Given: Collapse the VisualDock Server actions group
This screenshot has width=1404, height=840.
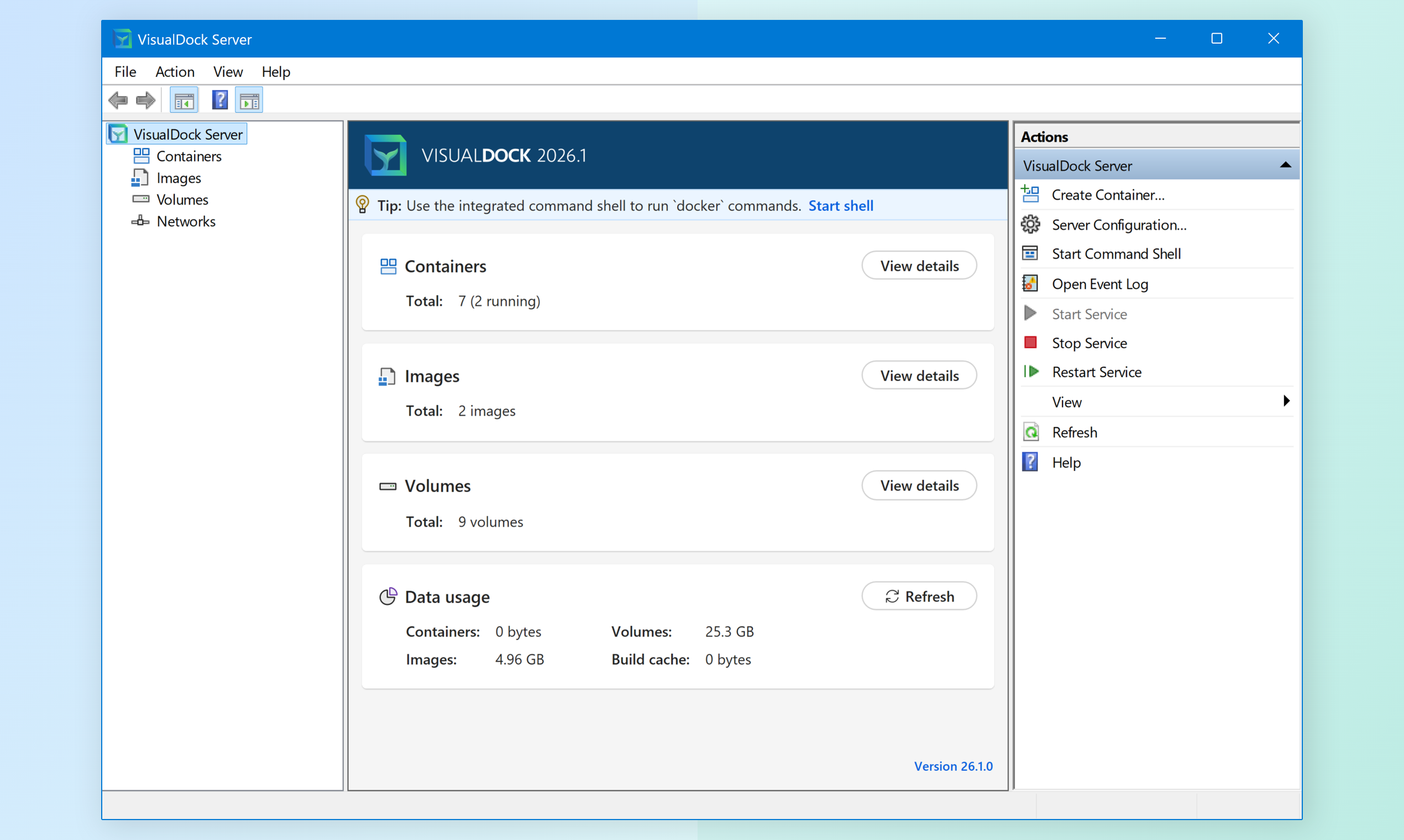Looking at the screenshot, I should click(1285, 165).
